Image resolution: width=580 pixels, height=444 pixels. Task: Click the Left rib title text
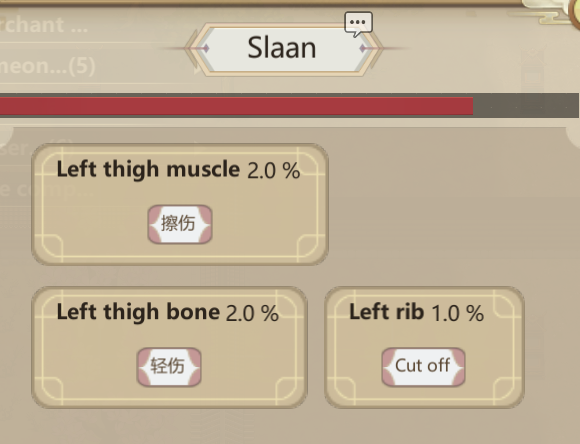pyautogui.click(x=387, y=312)
